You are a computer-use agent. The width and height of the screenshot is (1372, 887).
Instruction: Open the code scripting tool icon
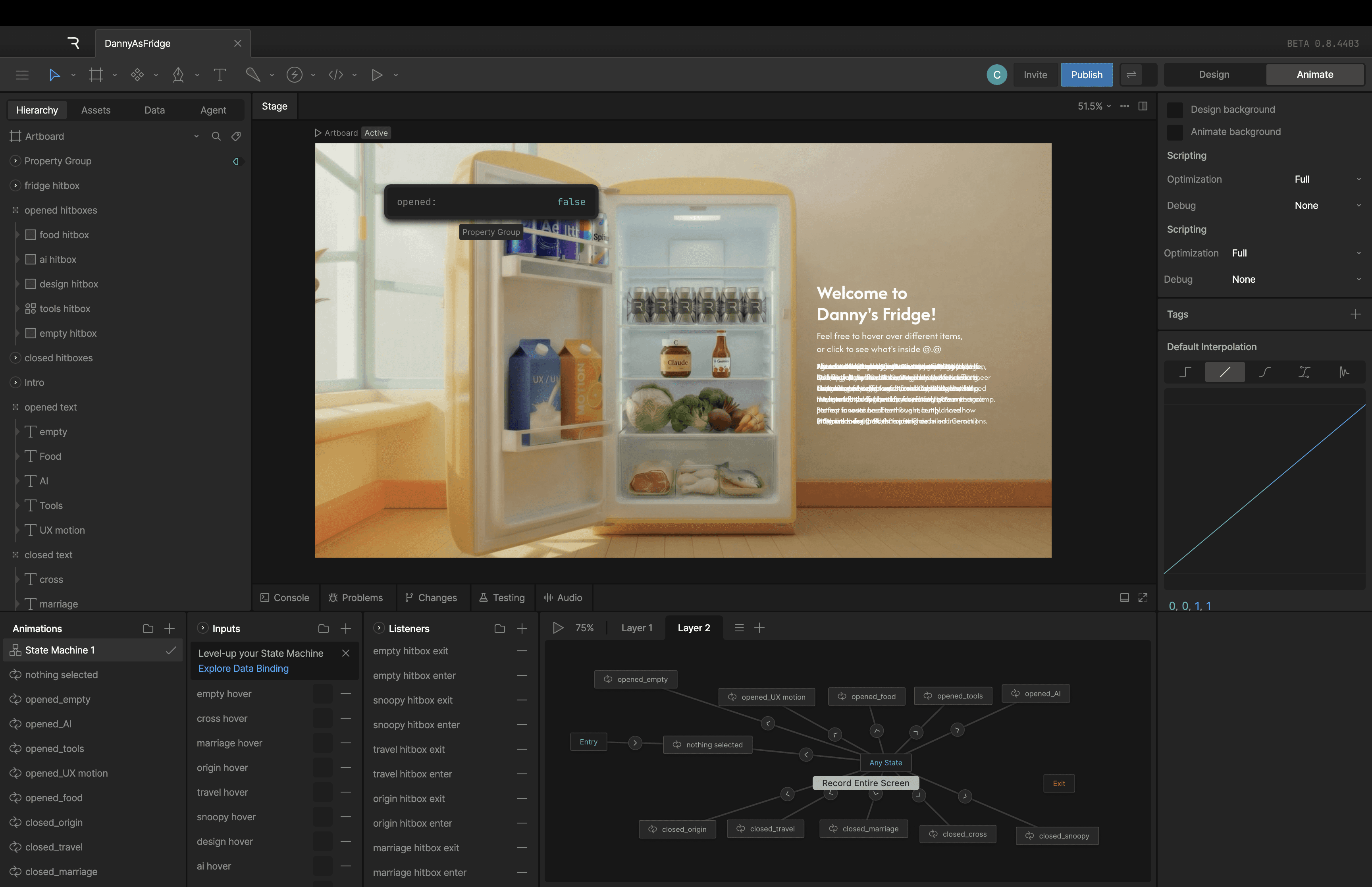(x=336, y=75)
